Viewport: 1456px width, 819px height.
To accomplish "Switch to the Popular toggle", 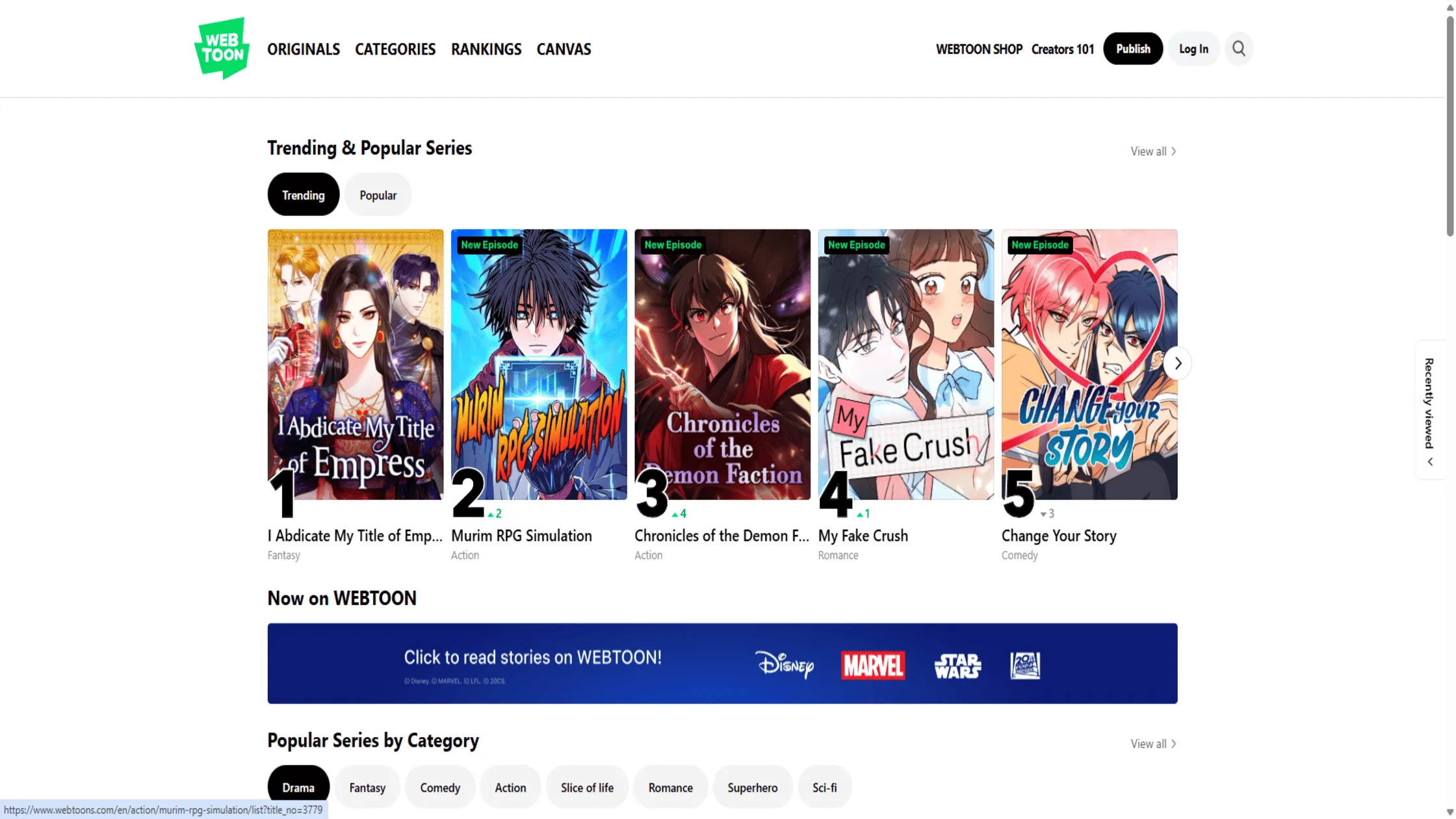I will coord(378,195).
